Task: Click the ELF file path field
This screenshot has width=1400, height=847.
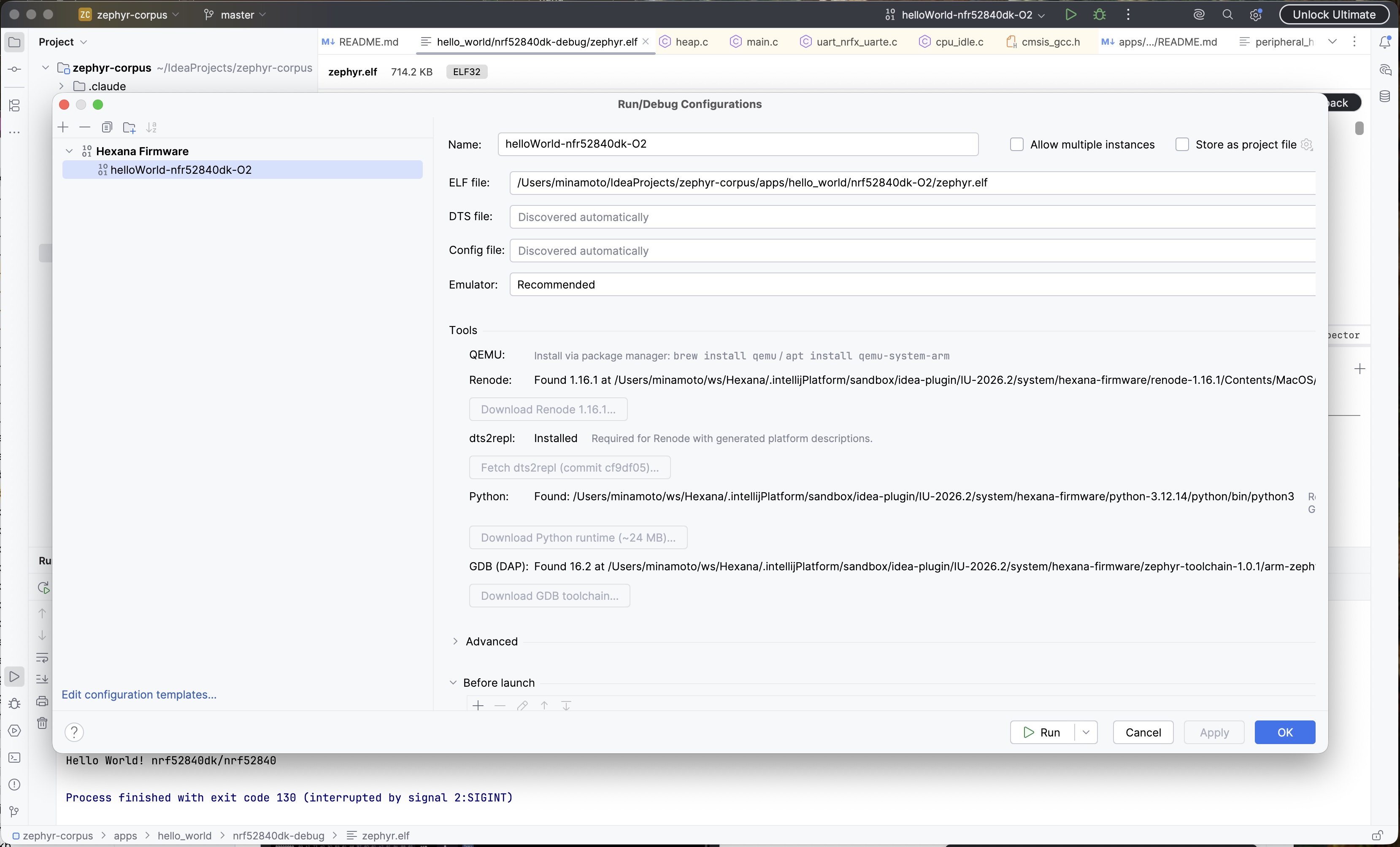Action: [x=913, y=183]
